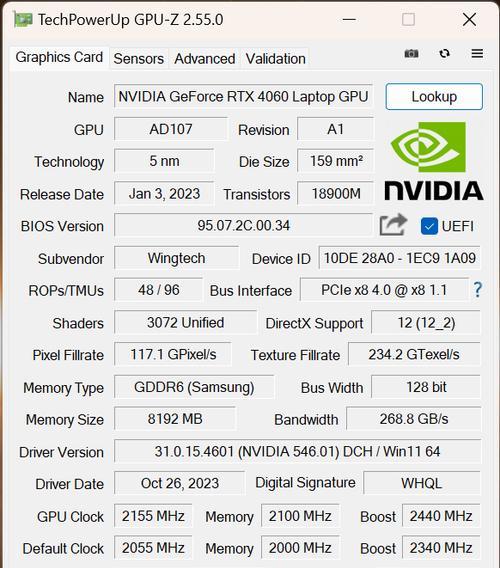Click the BIOS Version field
Image resolution: width=500 pixels, height=568 pixels.
tap(243, 226)
